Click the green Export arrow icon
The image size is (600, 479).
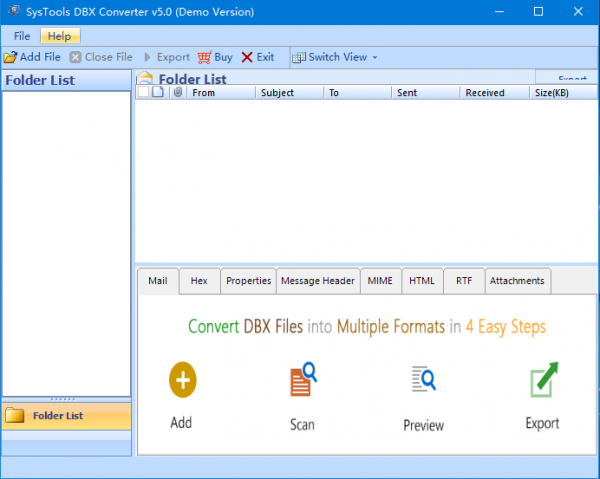[x=544, y=380]
